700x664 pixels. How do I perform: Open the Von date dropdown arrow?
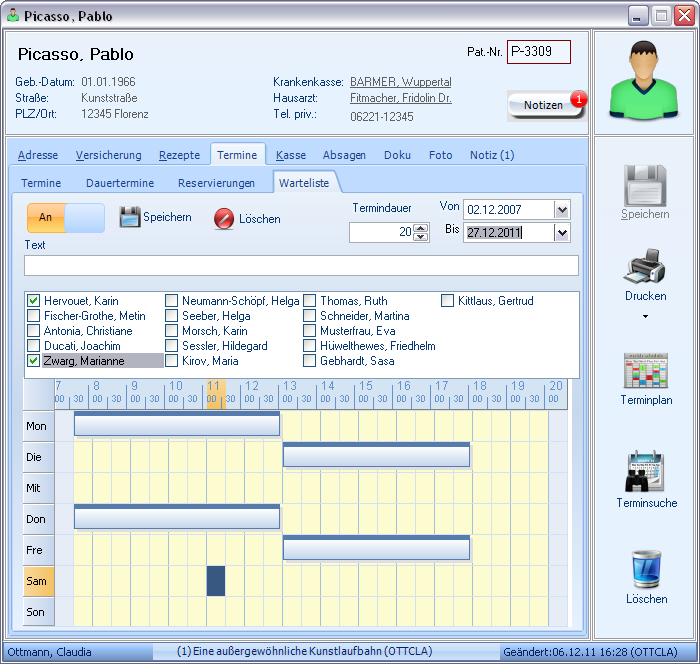point(562,209)
